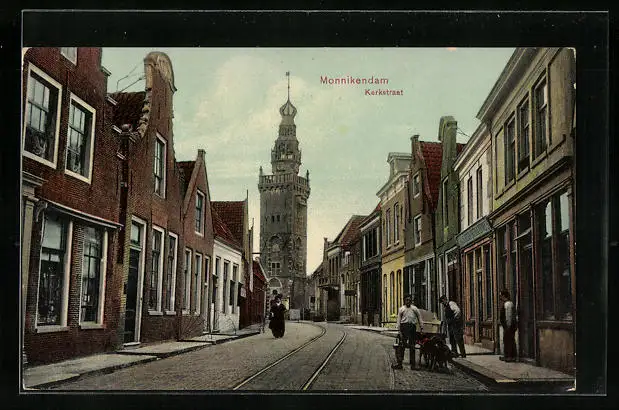Click the weather vane atop the tower spire
619x410 pixels.
(287, 78)
